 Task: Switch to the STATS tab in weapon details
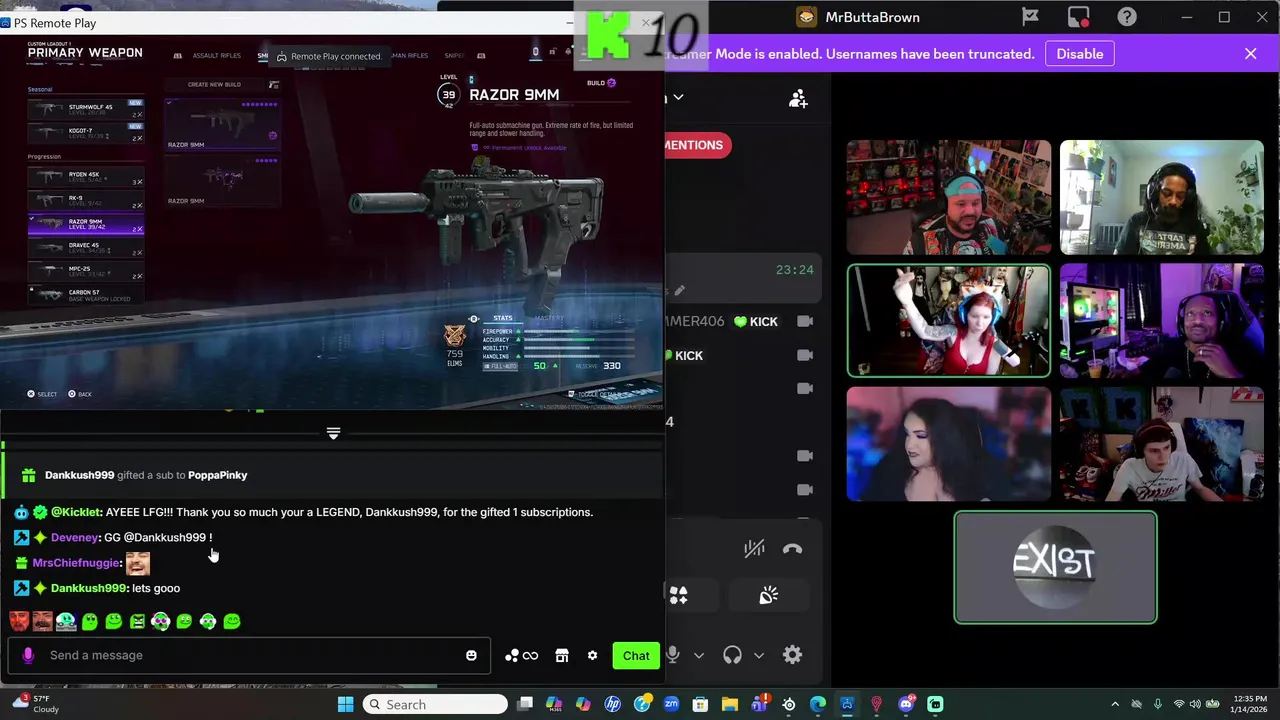(x=502, y=318)
